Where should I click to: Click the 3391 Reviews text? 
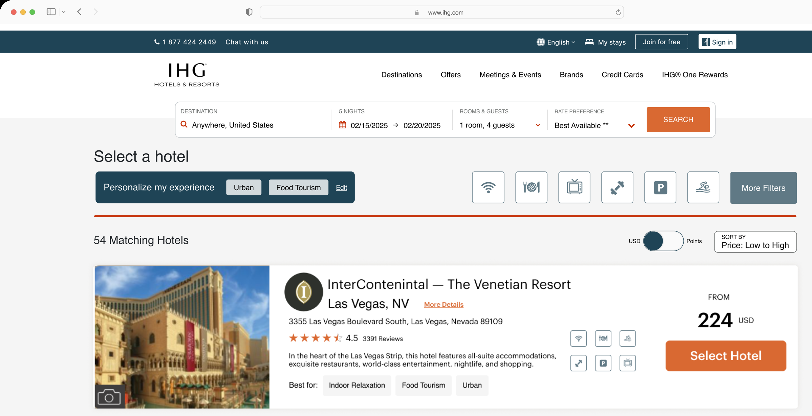click(383, 339)
